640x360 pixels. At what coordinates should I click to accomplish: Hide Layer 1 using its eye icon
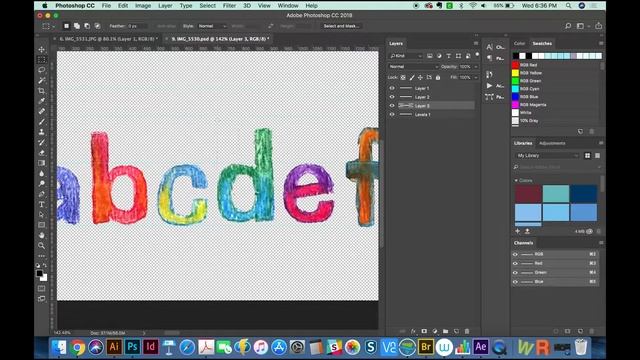(392, 88)
